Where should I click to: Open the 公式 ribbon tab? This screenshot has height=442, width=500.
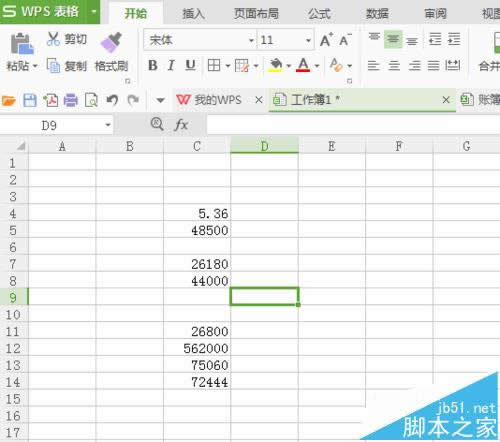click(319, 14)
